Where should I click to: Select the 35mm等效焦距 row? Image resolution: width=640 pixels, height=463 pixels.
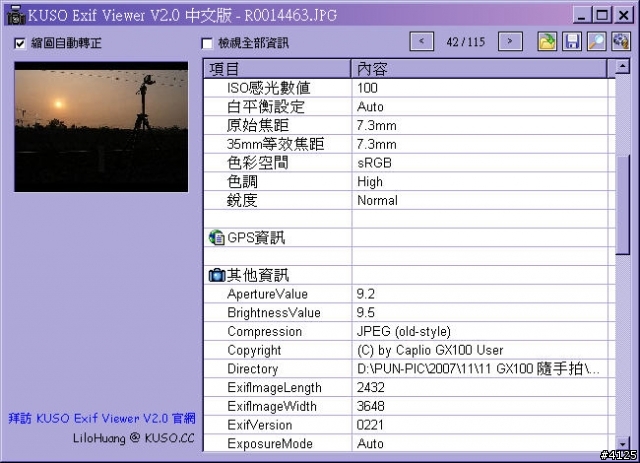[409, 144]
